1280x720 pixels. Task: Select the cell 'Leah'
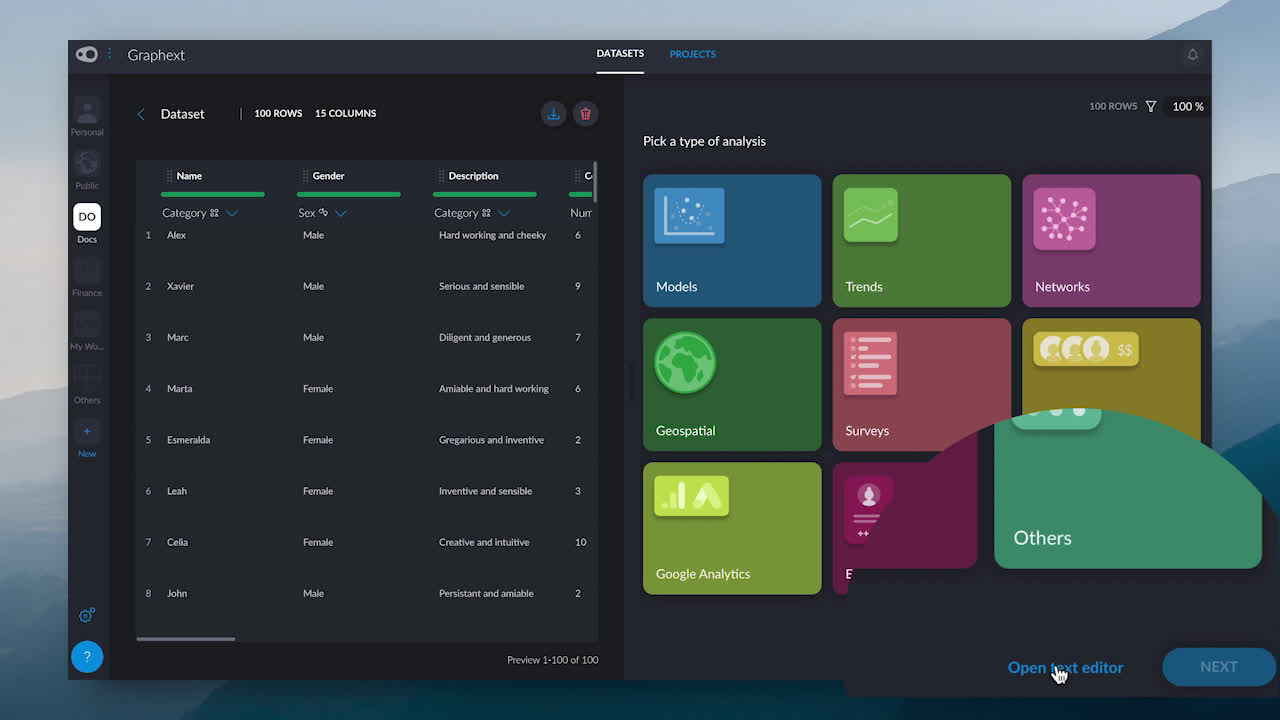point(177,491)
